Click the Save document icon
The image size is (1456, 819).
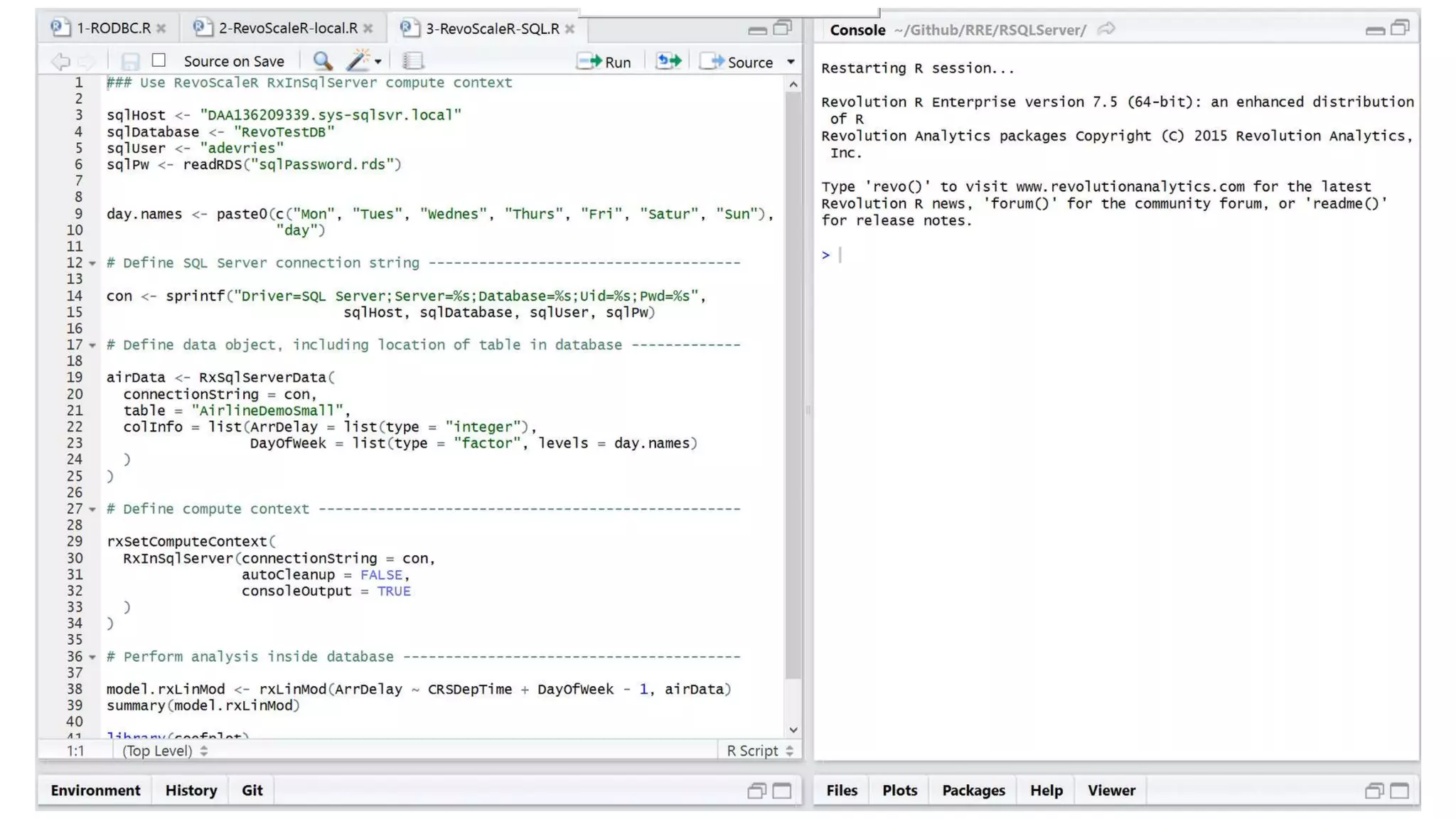coord(129,61)
